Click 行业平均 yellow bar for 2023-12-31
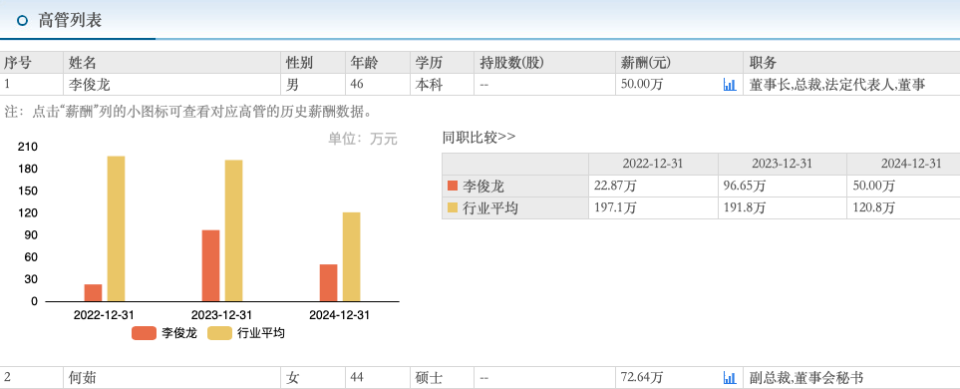 pos(234,231)
